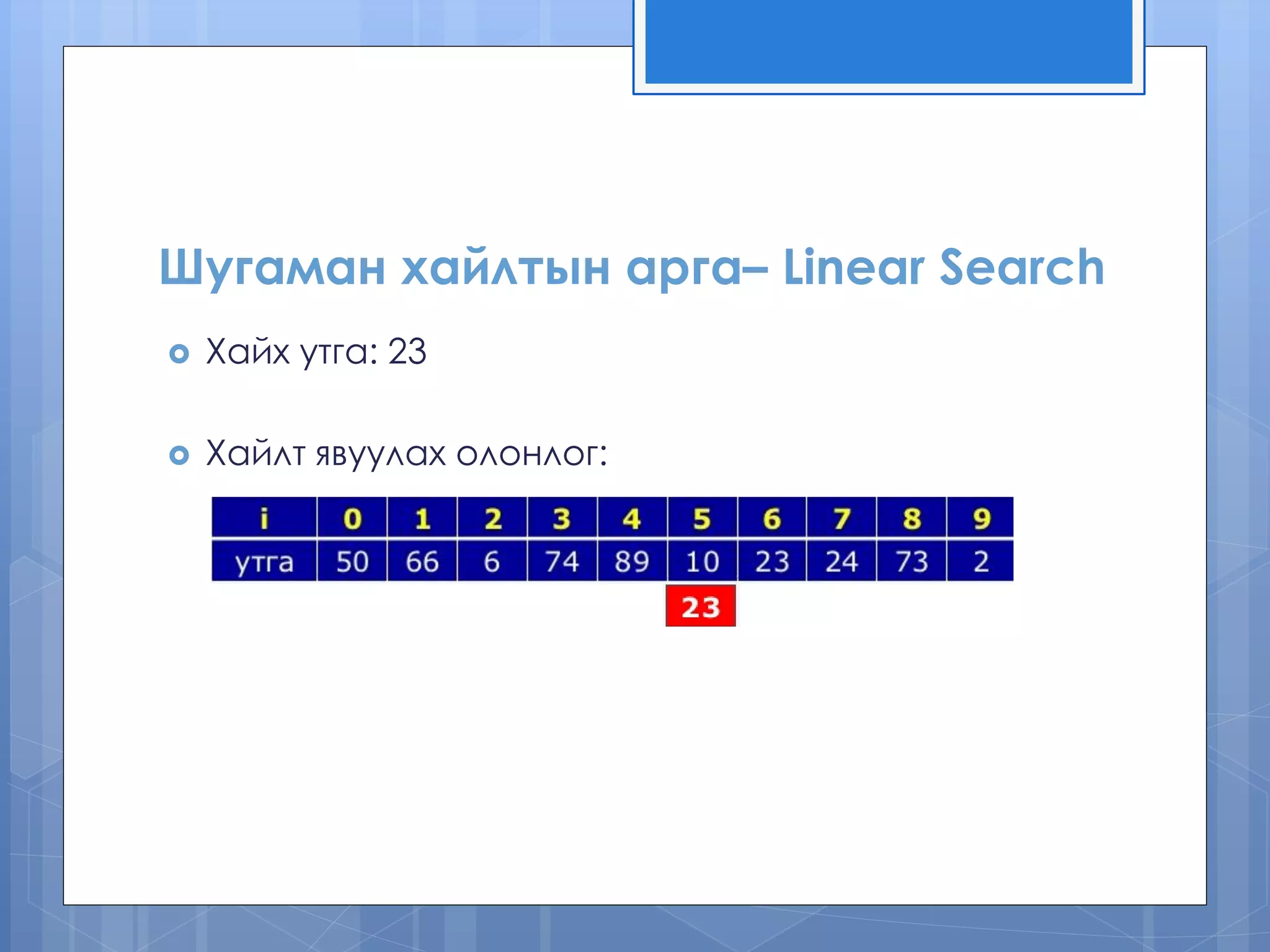
Task: Click the 'i' header cell in the table
Action: click(264, 517)
